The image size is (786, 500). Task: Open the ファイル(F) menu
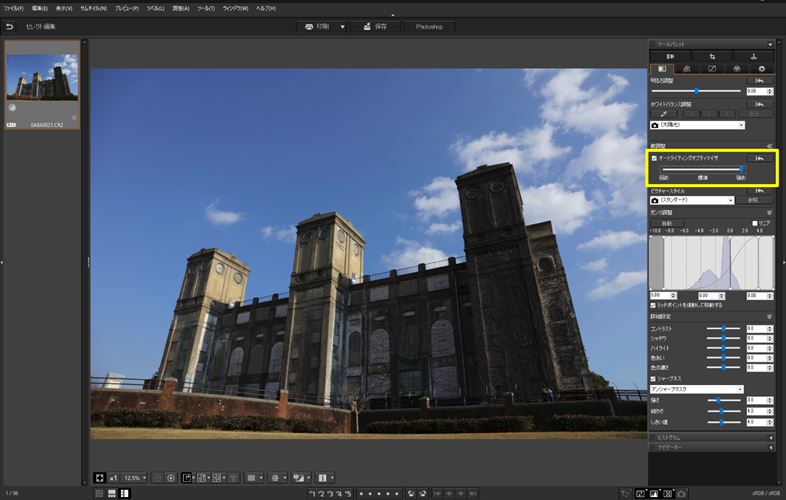[14, 9]
